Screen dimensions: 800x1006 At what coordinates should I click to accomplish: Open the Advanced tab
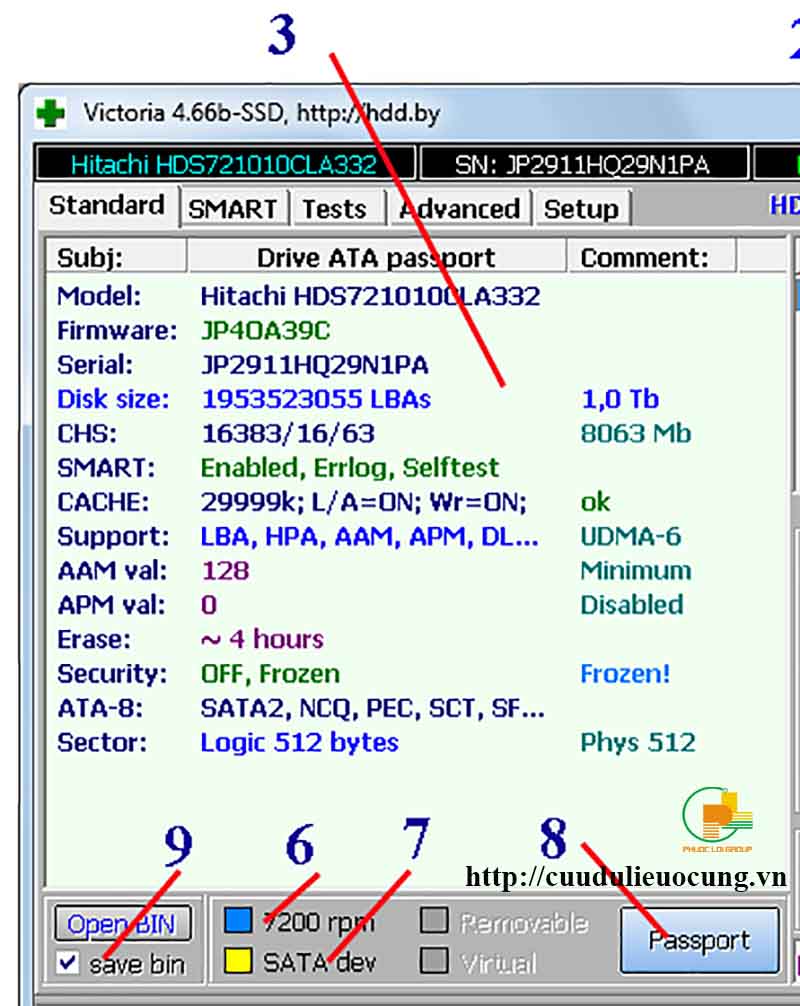(460, 209)
